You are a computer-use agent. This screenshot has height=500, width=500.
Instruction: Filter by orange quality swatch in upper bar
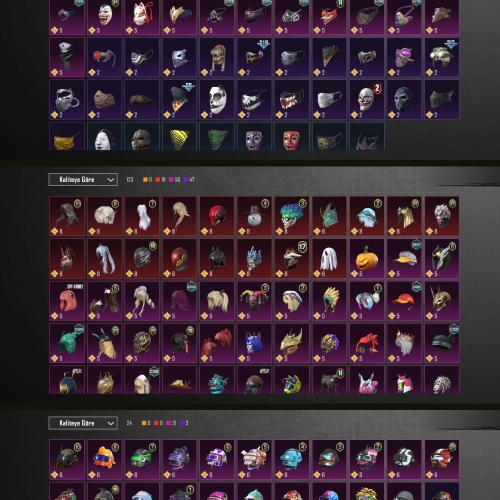[x=145, y=180]
